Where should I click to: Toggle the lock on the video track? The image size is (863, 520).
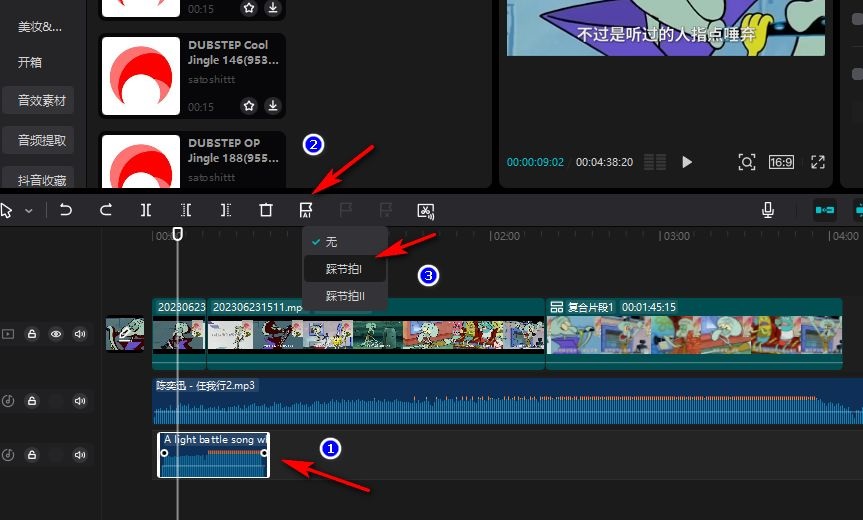(x=32, y=334)
